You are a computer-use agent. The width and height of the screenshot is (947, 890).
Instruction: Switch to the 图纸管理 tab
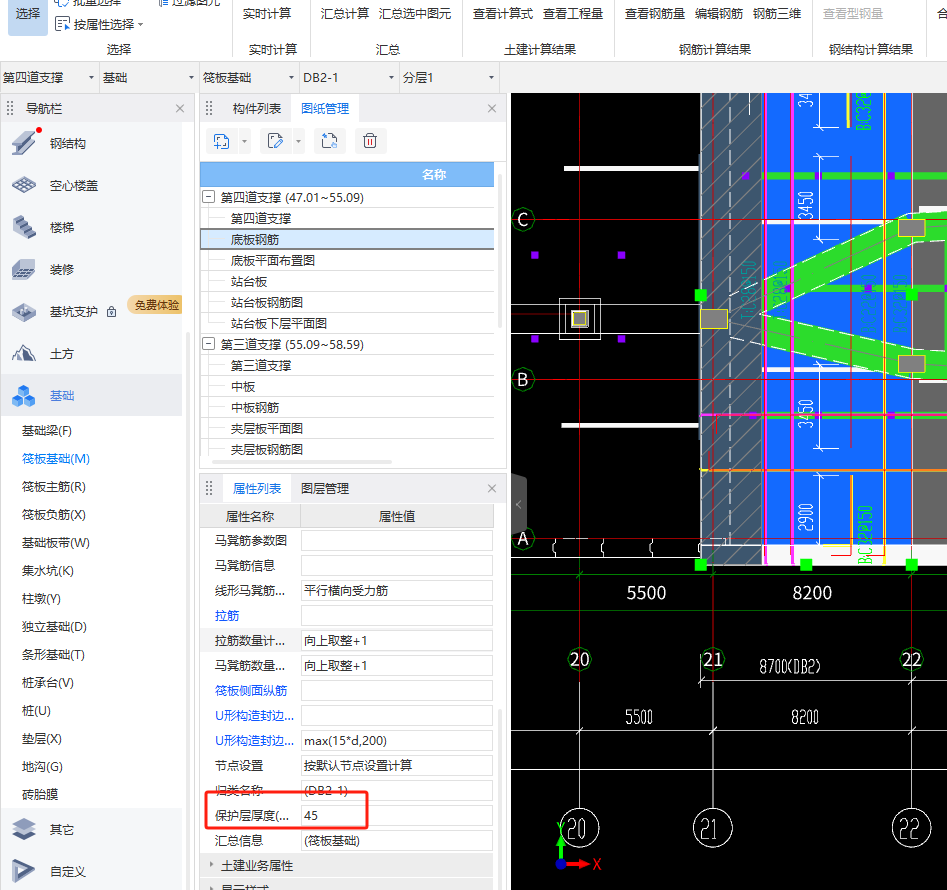click(x=325, y=109)
